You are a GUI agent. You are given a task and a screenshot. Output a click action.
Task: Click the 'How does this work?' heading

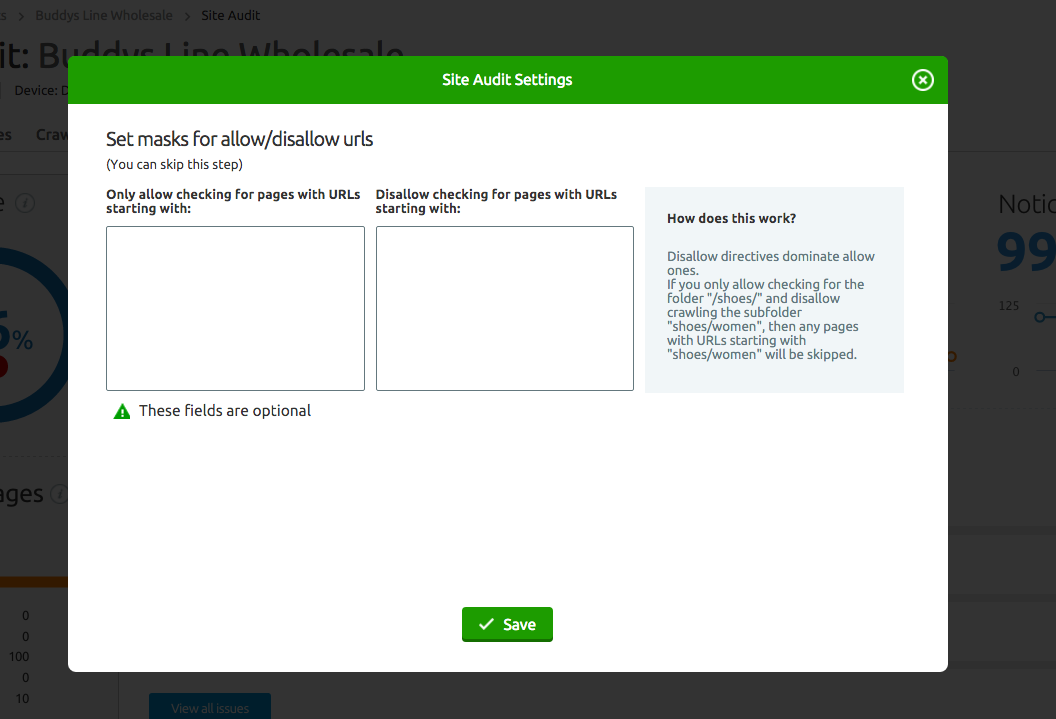tap(731, 218)
